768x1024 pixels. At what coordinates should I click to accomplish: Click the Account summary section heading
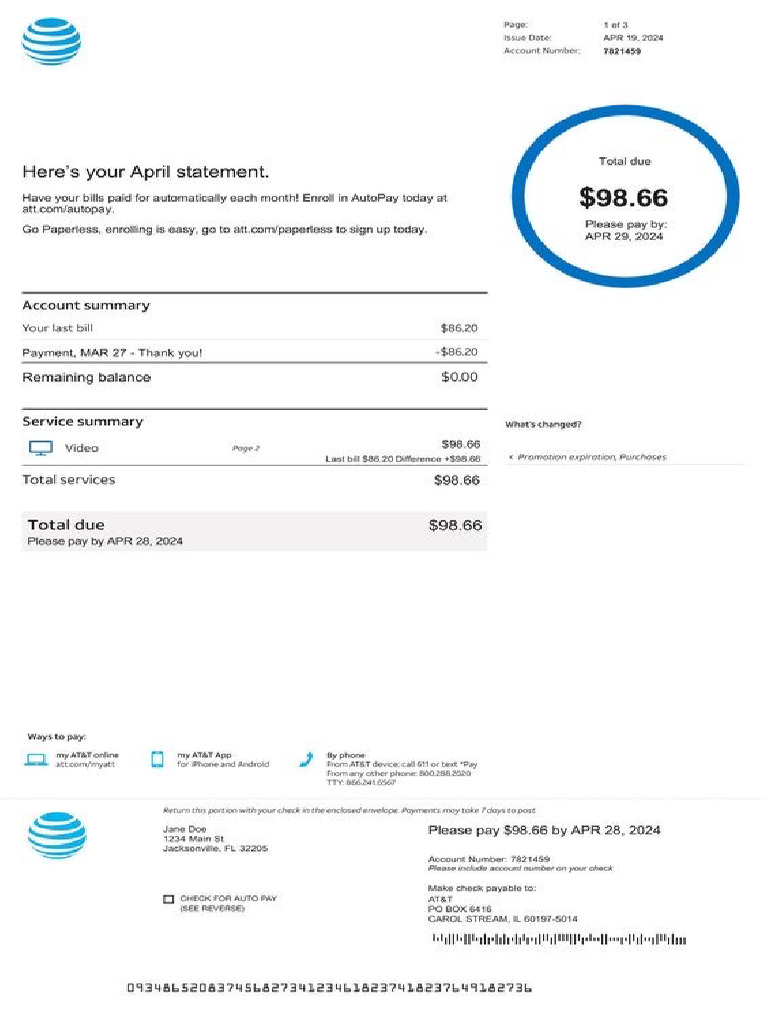[x=86, y=306]
